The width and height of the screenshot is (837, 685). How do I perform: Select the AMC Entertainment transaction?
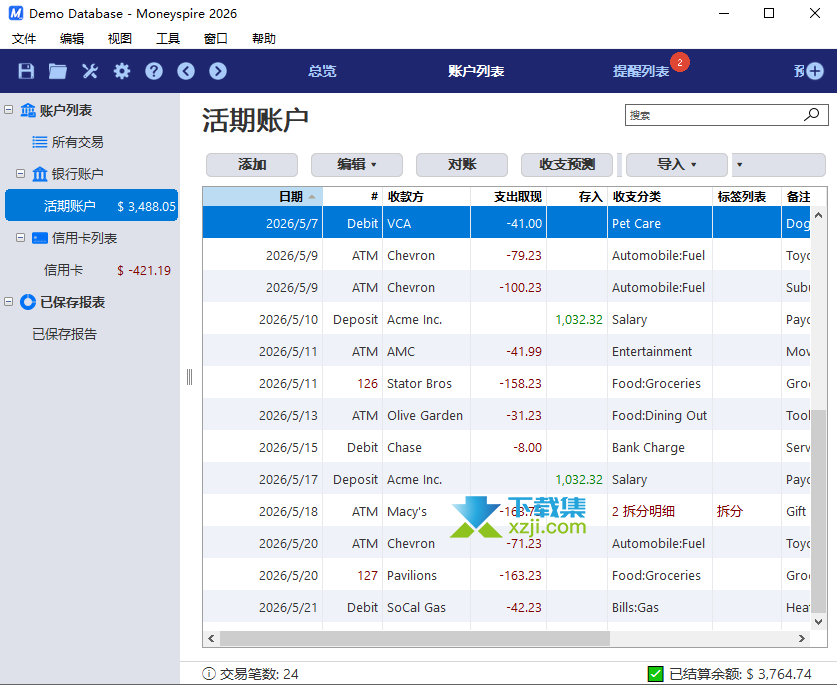(507, 351)
